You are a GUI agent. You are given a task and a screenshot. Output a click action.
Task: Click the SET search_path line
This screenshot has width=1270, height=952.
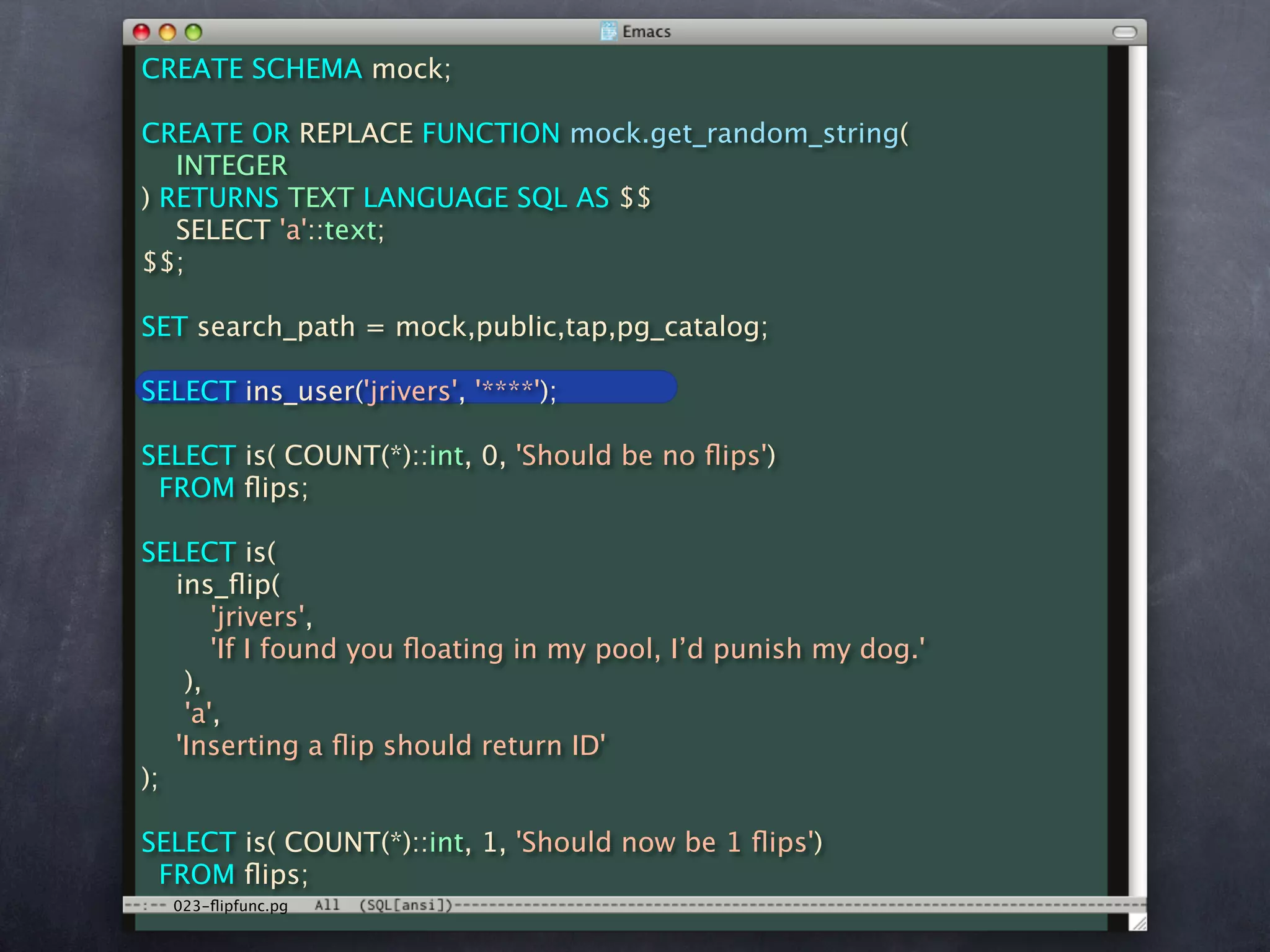point(455,327)
